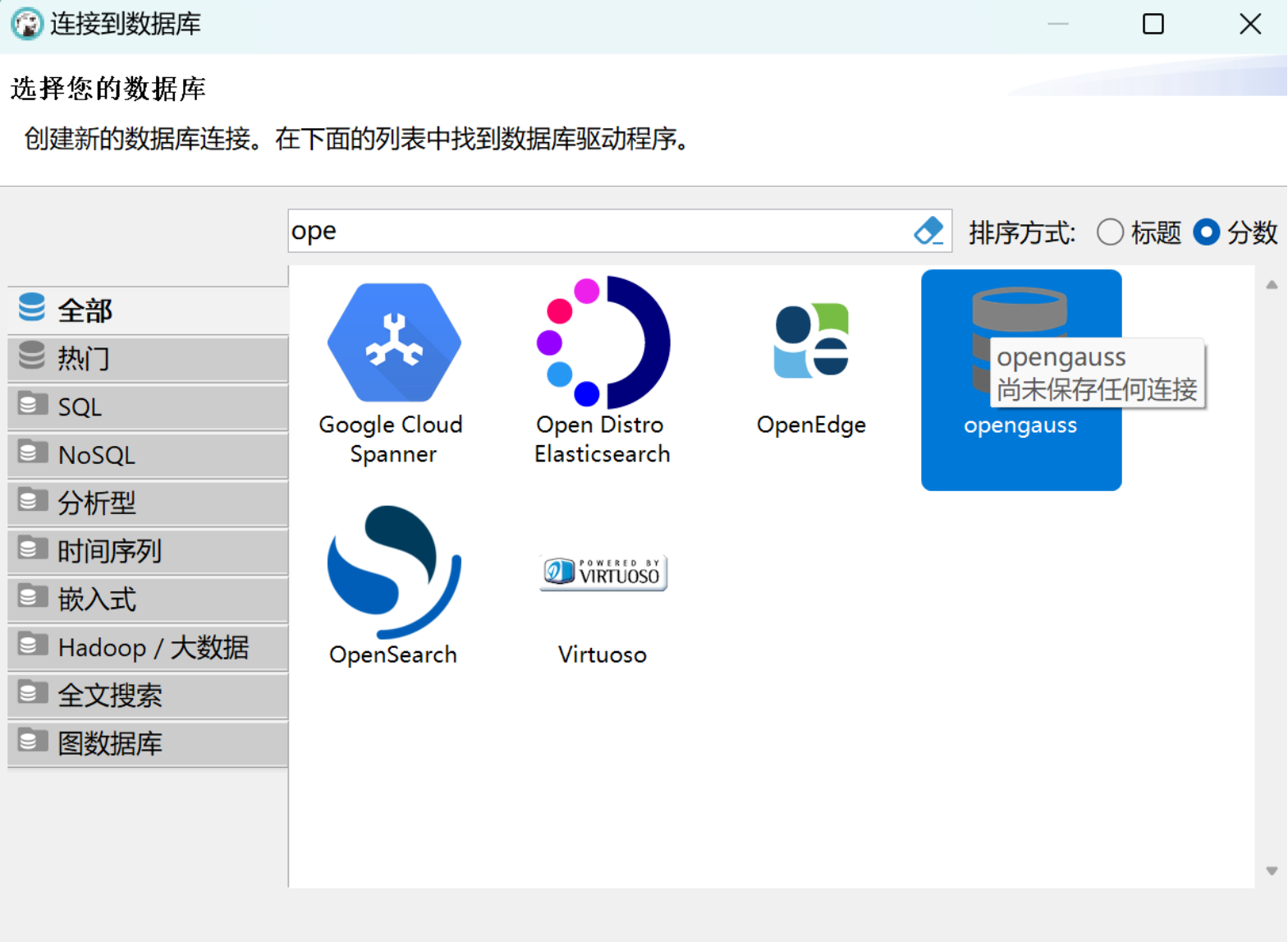Close the 连接到数据库 dialog
Image resolution: width=1288 pixels, height=942 pixels.
[1250, 24]
